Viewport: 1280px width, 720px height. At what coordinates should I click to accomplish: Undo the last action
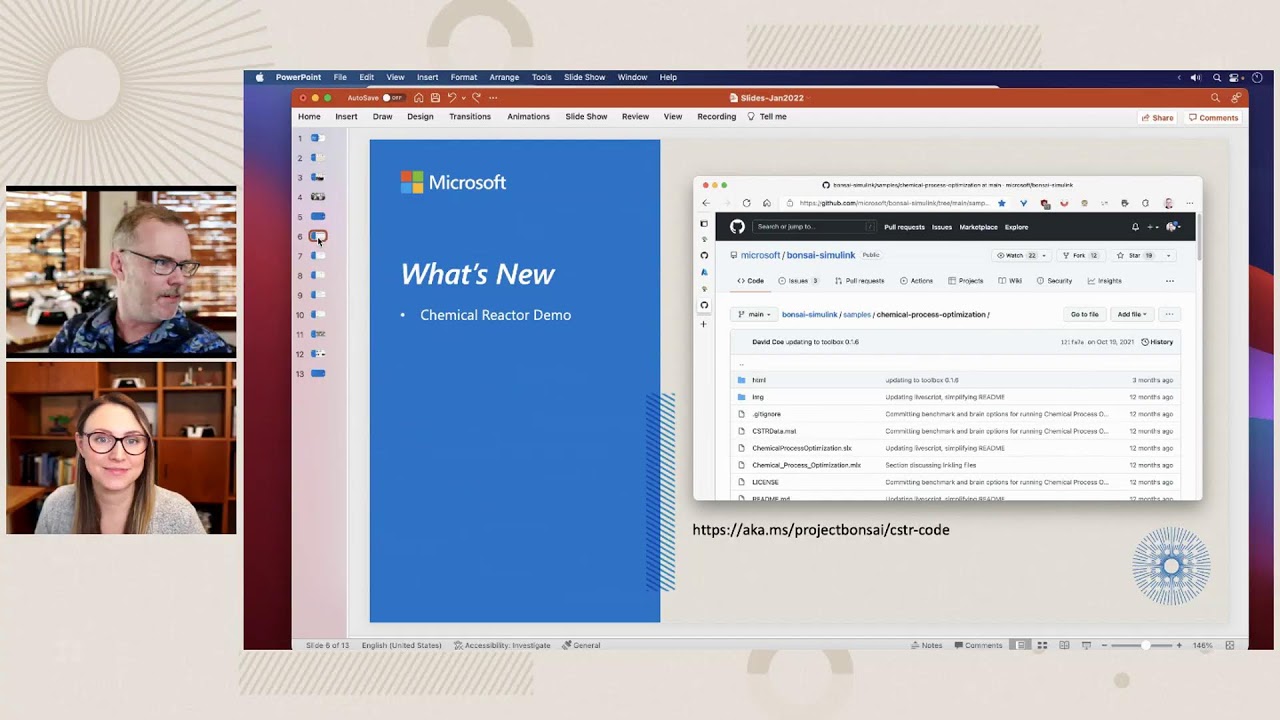tap(451, 98)
